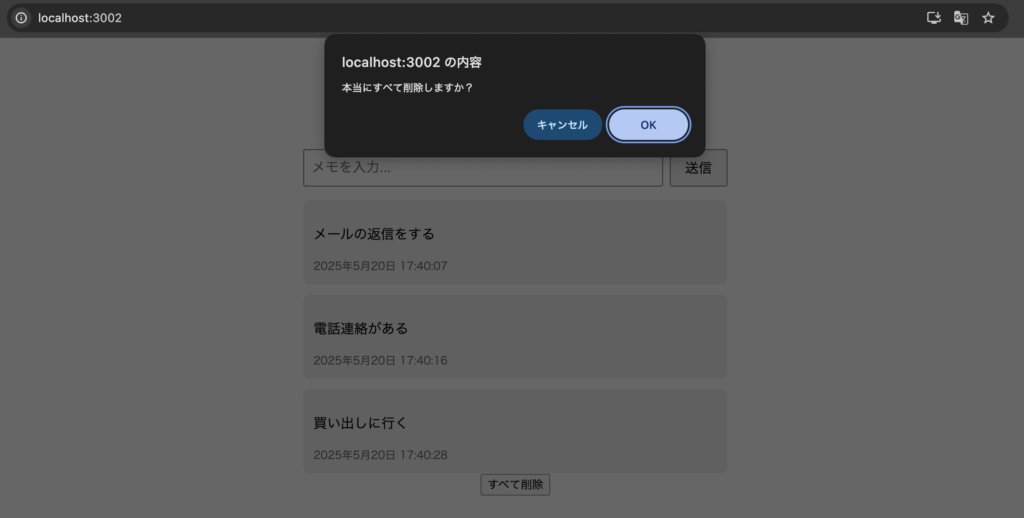This screenshot has width=1024, height=518.
Task: Click the dialog message 本当にすべて削除しますか？
Action: point(407,88)
